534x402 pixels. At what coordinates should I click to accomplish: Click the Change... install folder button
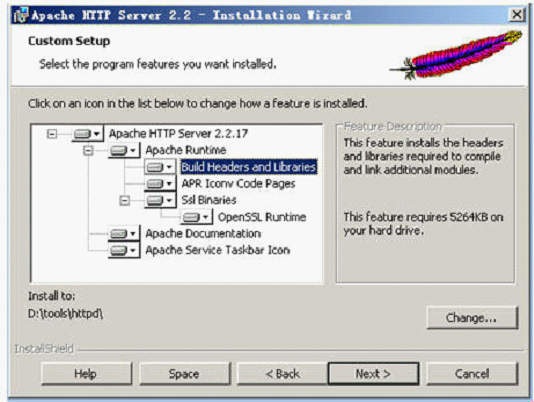coord(472,318)
